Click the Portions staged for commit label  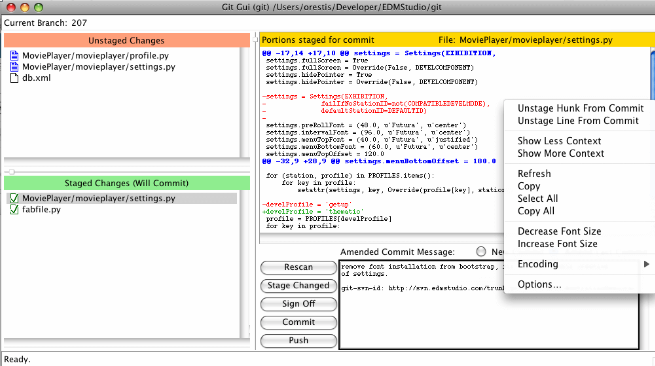(x=318, y=40)
